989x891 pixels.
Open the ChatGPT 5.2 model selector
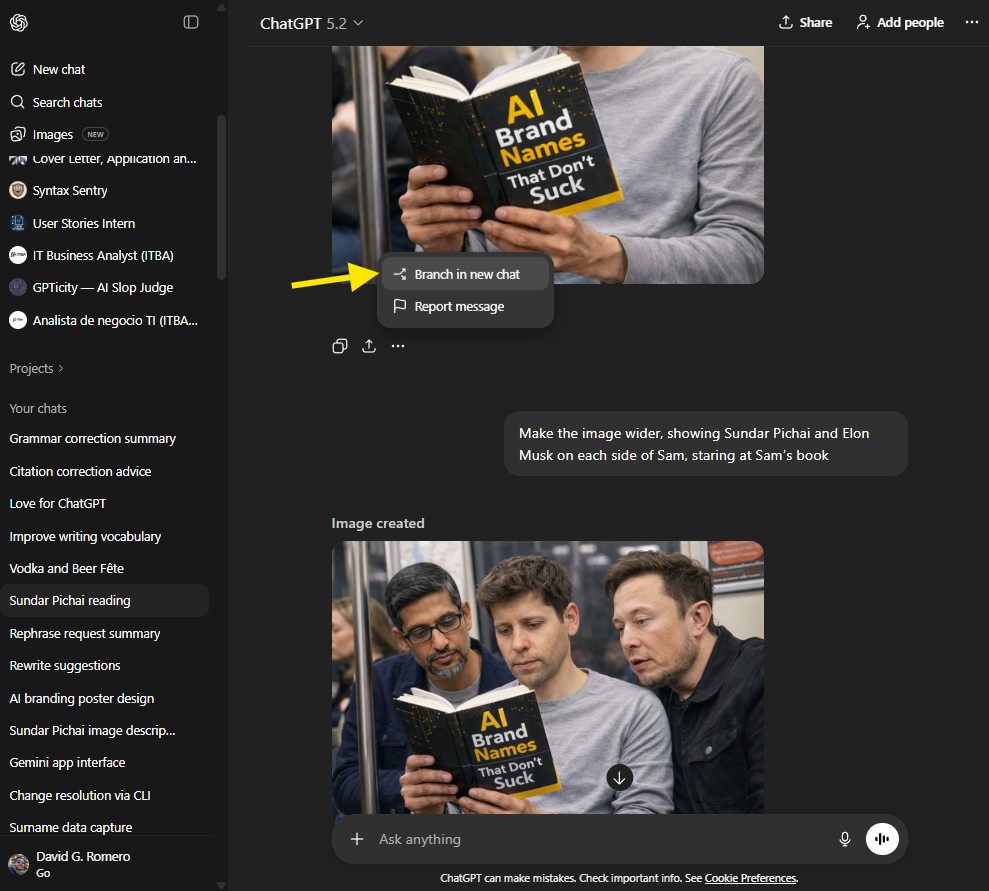pyautogui.click(x=311, y=21)
